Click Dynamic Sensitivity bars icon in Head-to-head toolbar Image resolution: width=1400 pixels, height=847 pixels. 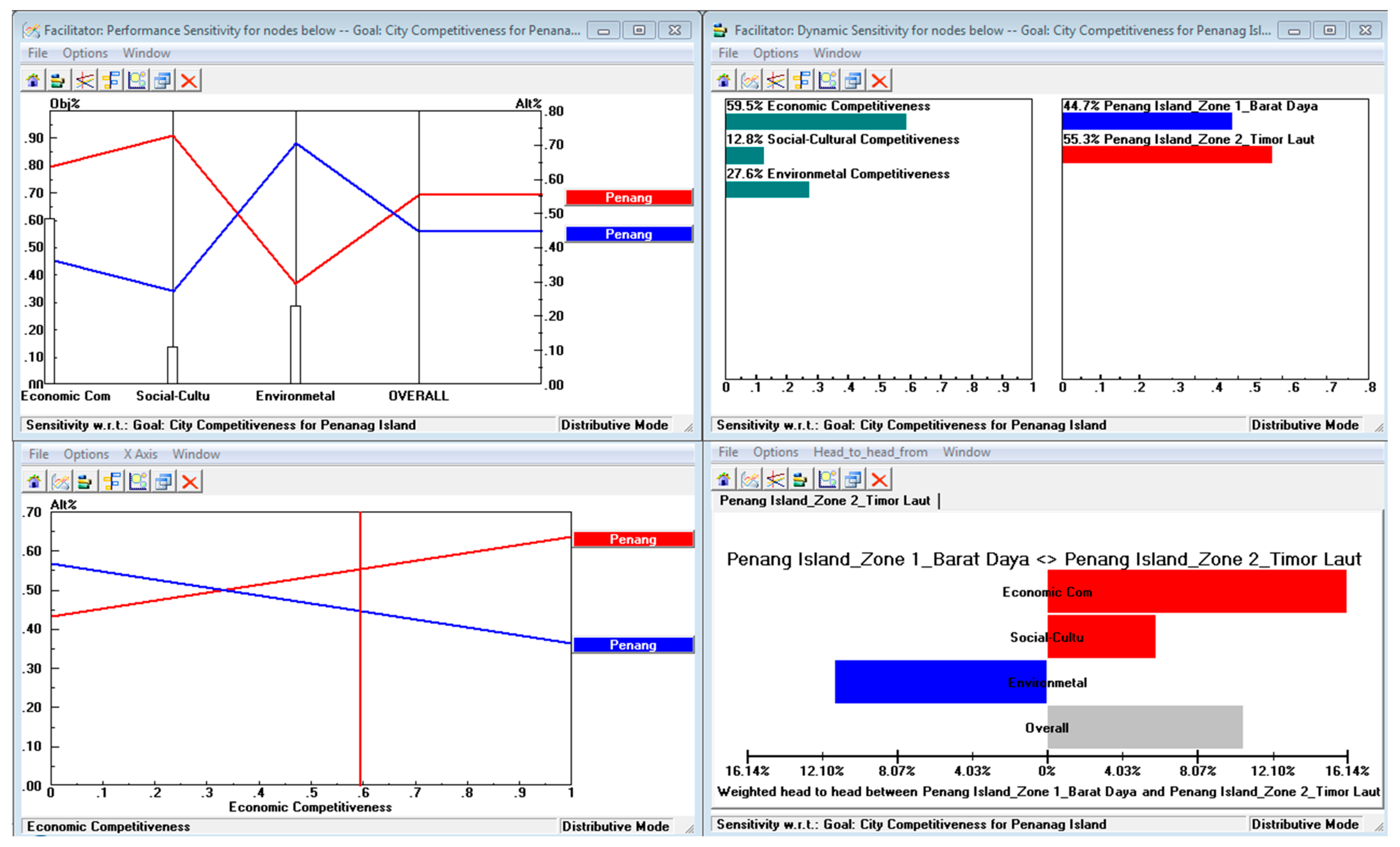(801, 480)
